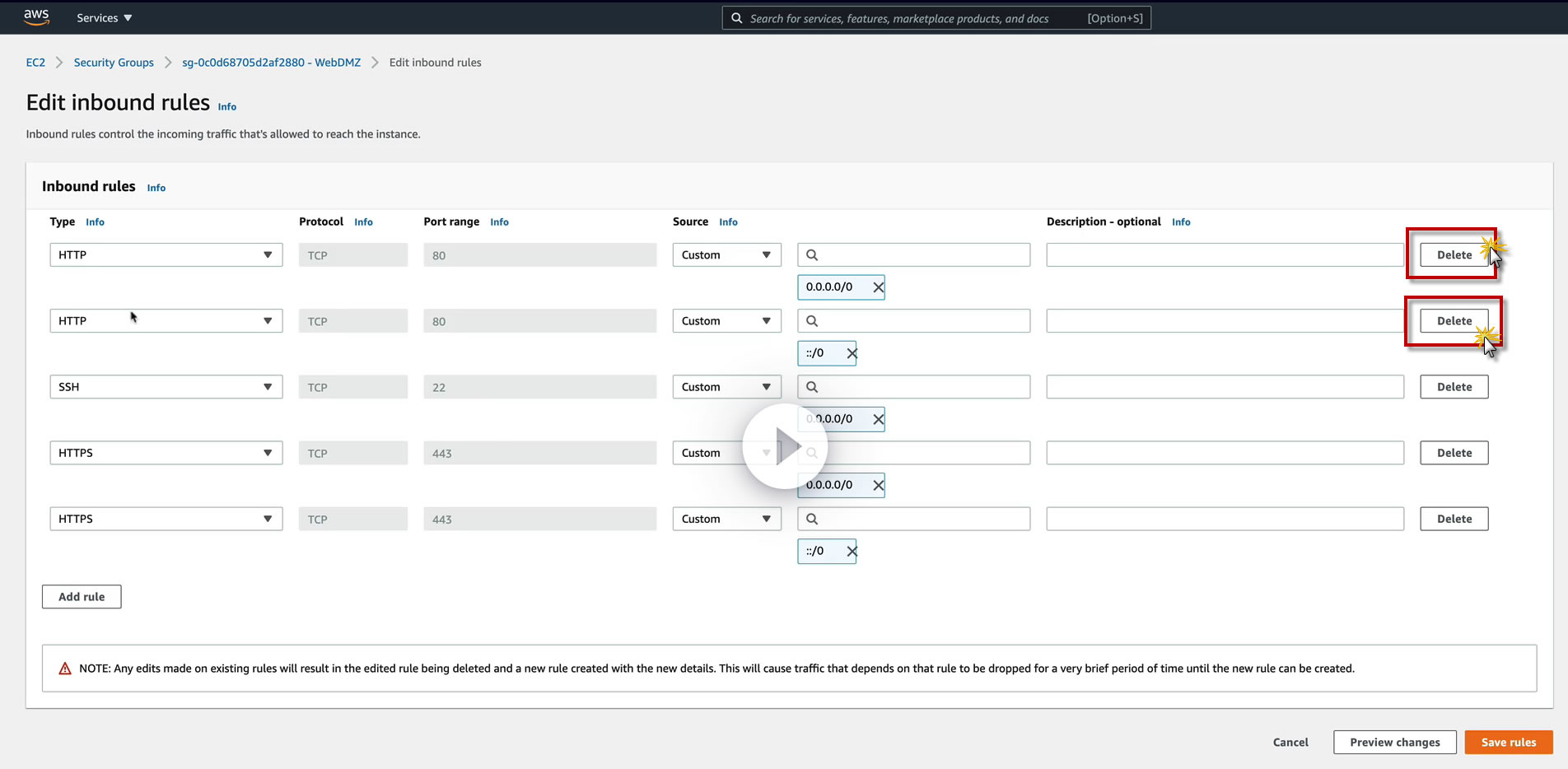Open EC2 breadcrumb link
Image resolution: width=1568 pixels, height=769 pixels.
(x=35, y=63)
